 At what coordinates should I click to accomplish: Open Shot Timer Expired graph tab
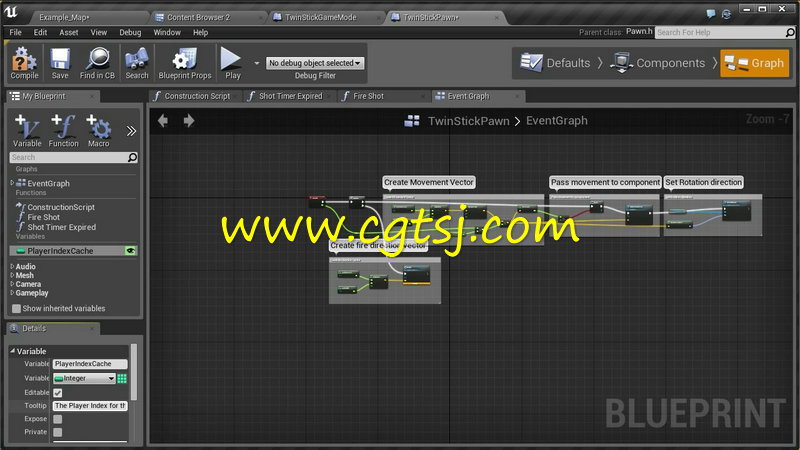click(x=288, y=96)
